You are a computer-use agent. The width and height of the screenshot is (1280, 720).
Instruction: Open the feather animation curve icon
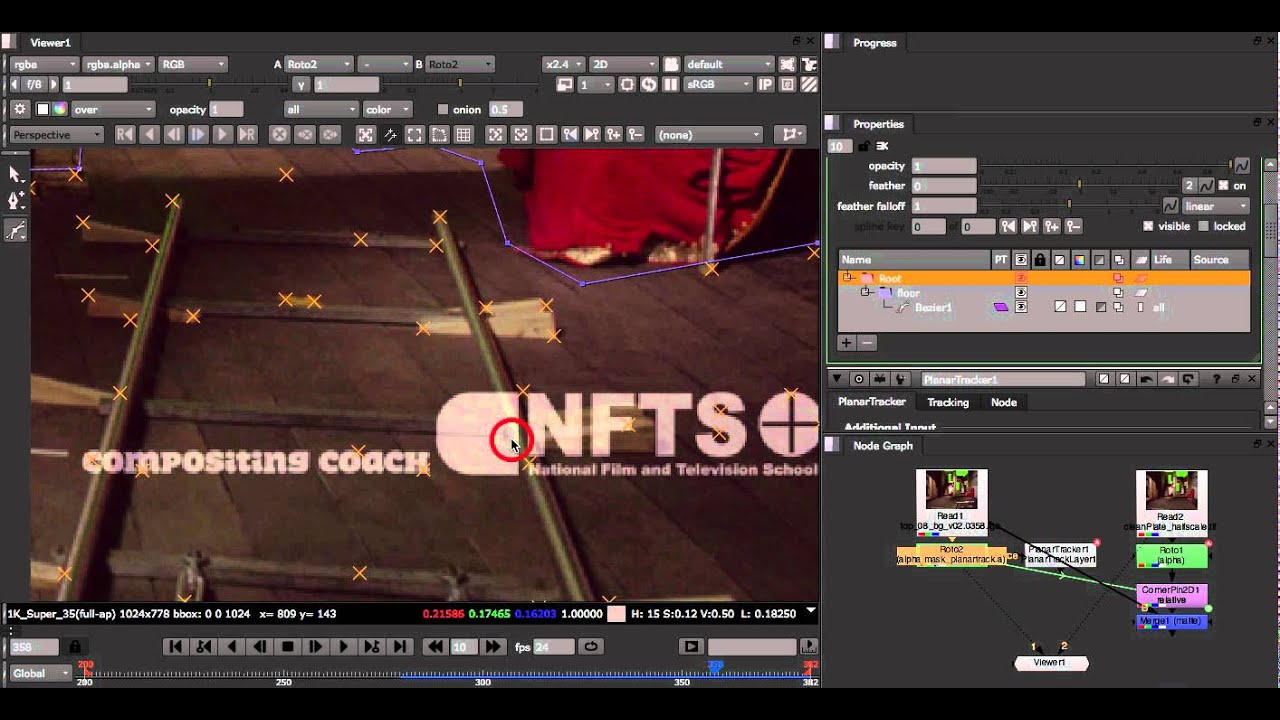1206,186
